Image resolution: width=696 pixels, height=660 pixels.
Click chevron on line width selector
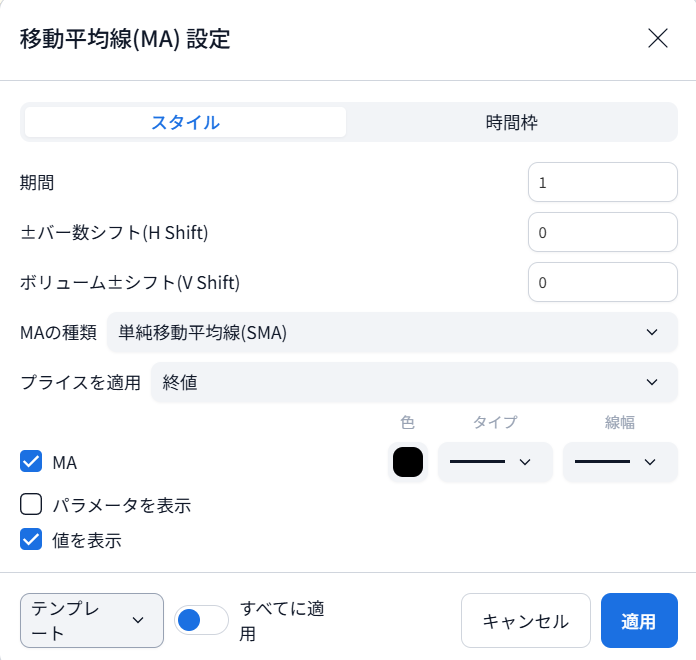[x=650, y=462]
